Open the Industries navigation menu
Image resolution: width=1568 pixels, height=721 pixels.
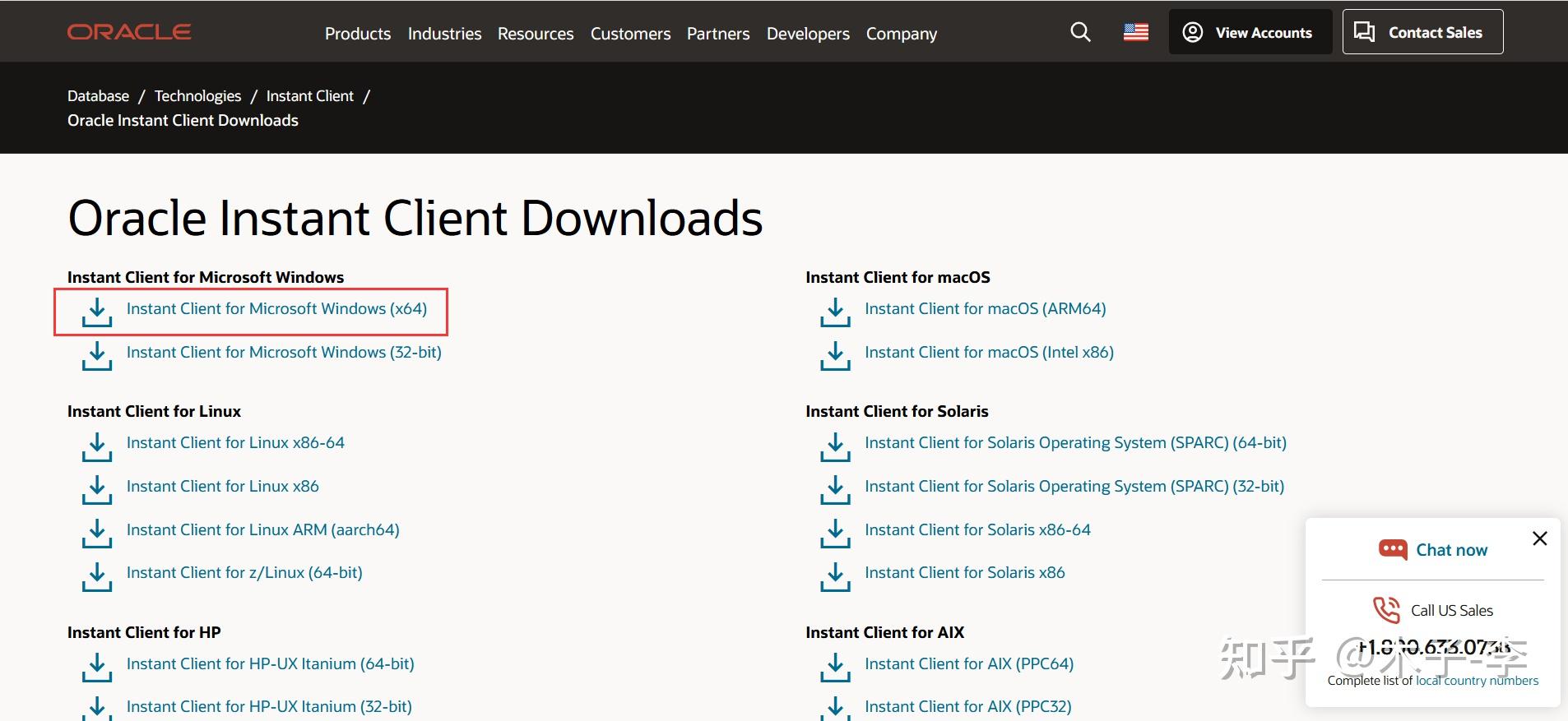click(x=444, y=34)
